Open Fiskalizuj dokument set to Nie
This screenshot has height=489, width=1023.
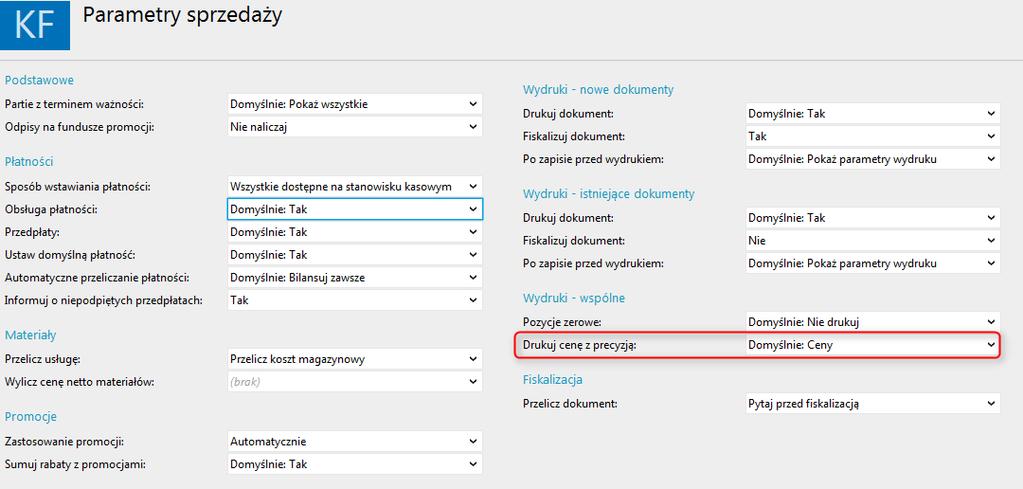click(872, 241)
